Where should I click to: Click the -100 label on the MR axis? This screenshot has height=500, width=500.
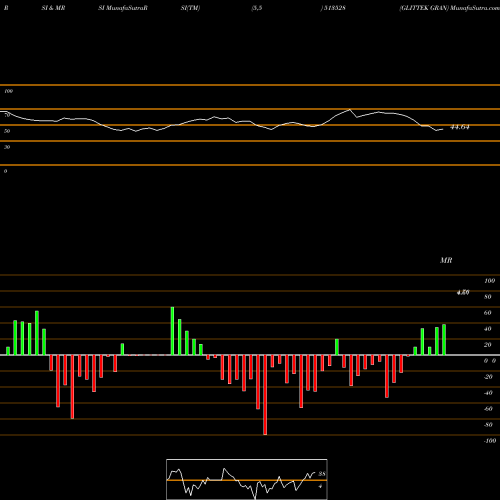pos(490,441)
